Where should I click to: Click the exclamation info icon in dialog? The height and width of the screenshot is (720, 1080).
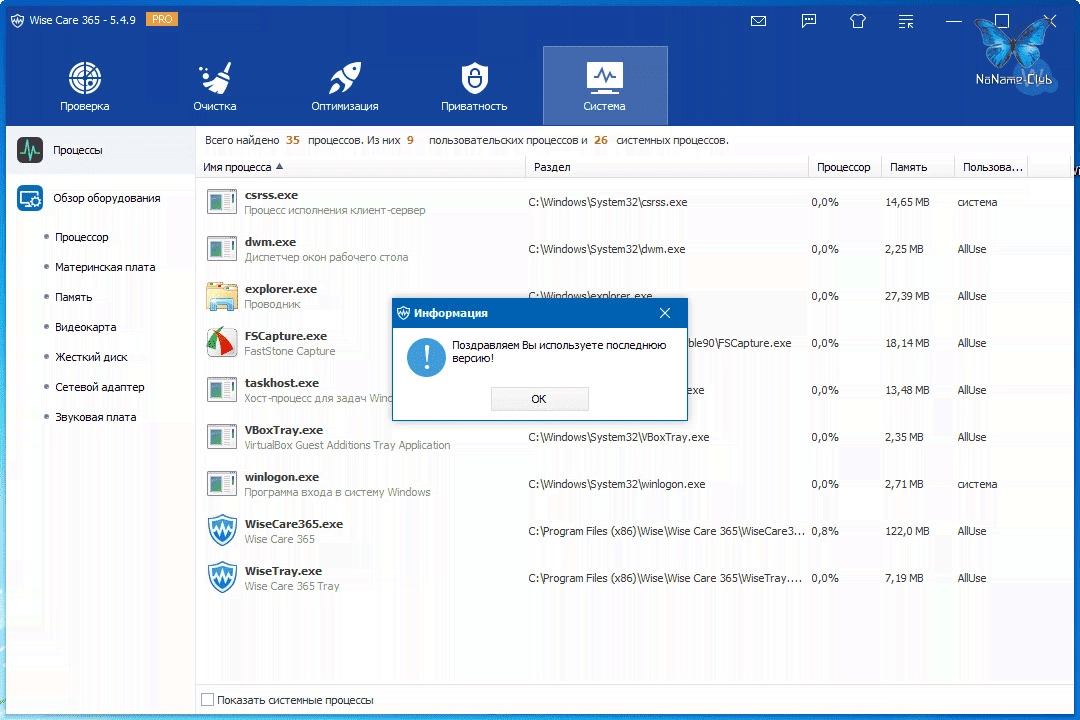point(426,358)
